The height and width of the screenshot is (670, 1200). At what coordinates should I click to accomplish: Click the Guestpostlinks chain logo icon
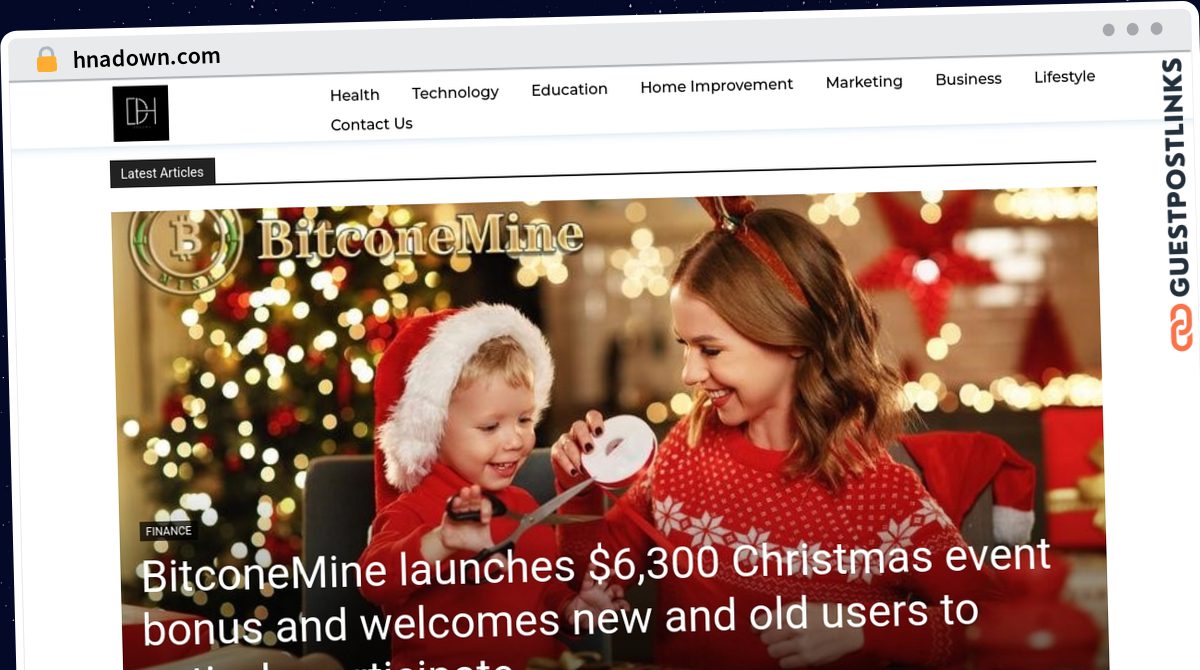click(x=1182, y=327)
